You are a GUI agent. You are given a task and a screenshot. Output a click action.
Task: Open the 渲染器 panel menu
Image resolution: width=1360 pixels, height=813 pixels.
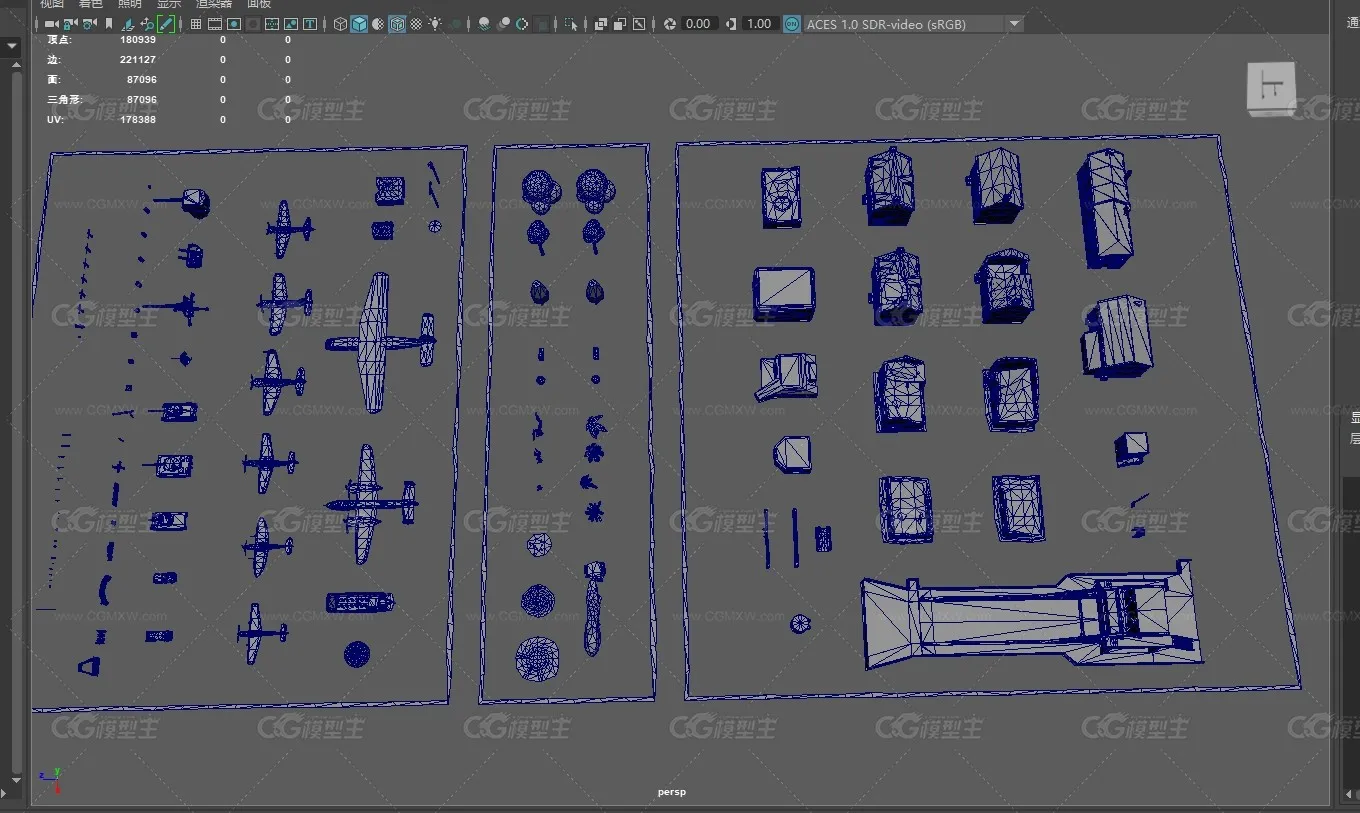point(213,4)
